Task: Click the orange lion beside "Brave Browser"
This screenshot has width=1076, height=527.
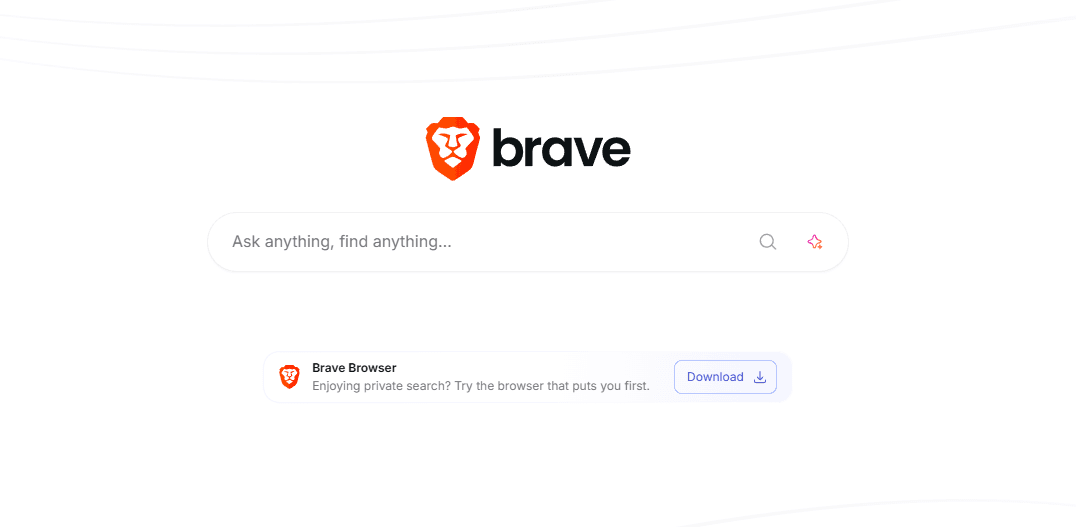Action: (289, 377)
